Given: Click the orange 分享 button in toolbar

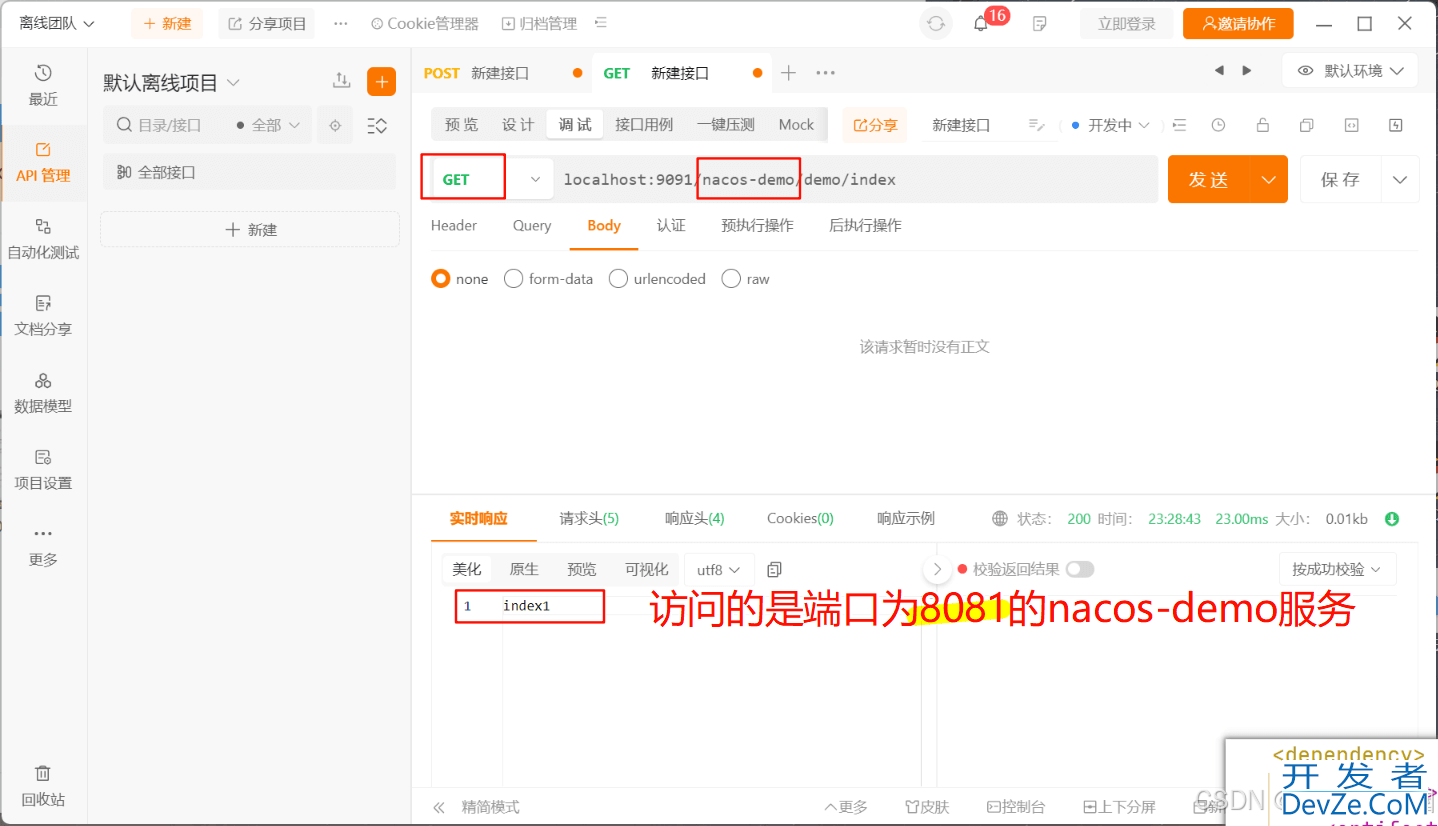Looking at the screenshot, I should click(x=875, y=125).
